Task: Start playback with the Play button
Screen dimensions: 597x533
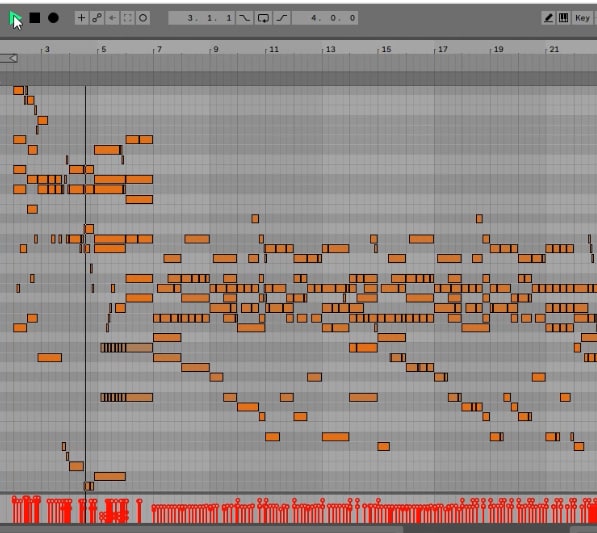Action: 15,18
